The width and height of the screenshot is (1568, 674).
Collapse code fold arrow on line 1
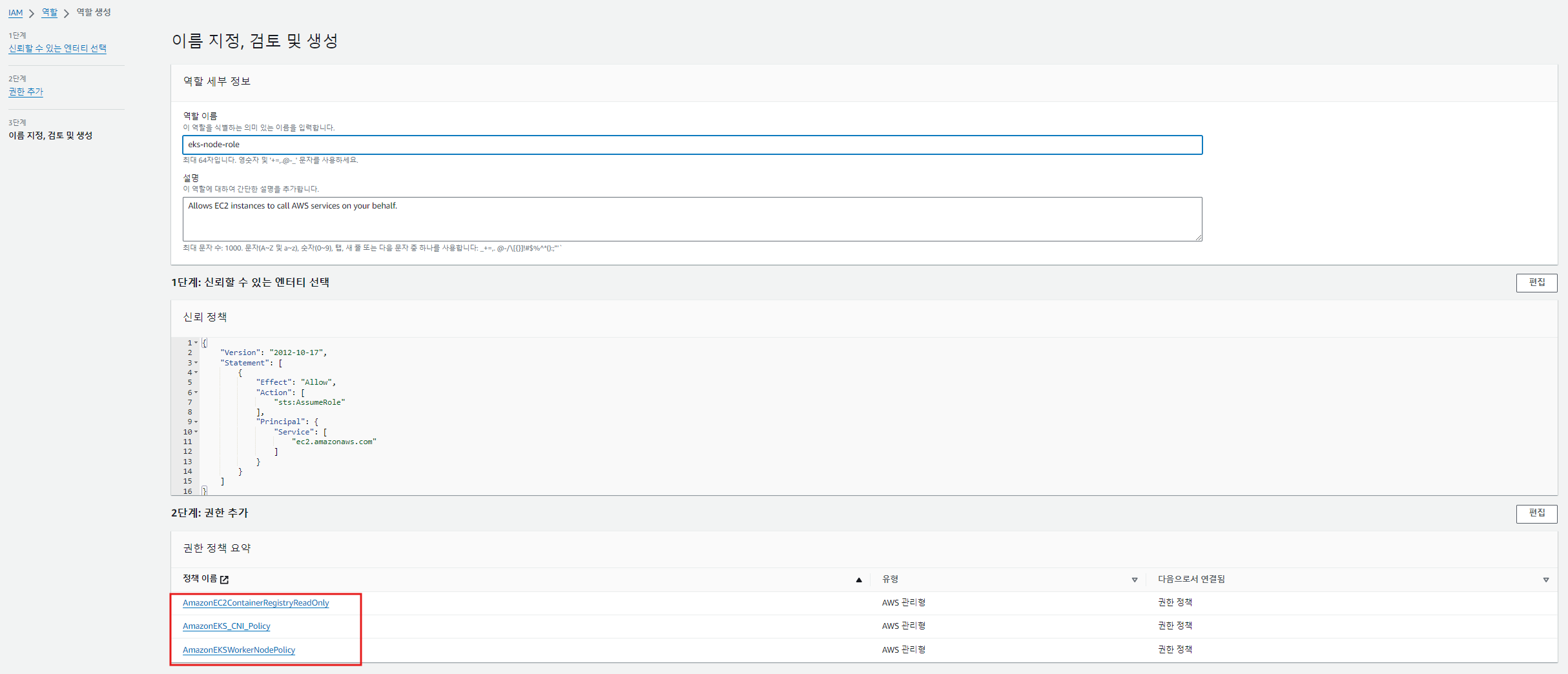pyautogui.click(x=196, y=343)
